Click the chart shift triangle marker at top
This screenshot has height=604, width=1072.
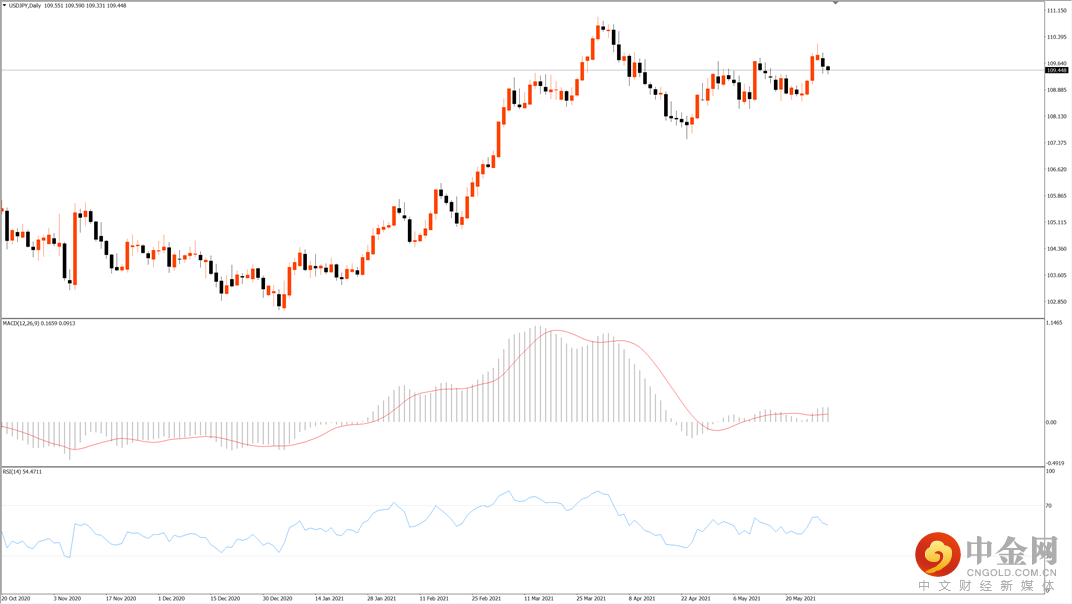(x=835, y=3)
